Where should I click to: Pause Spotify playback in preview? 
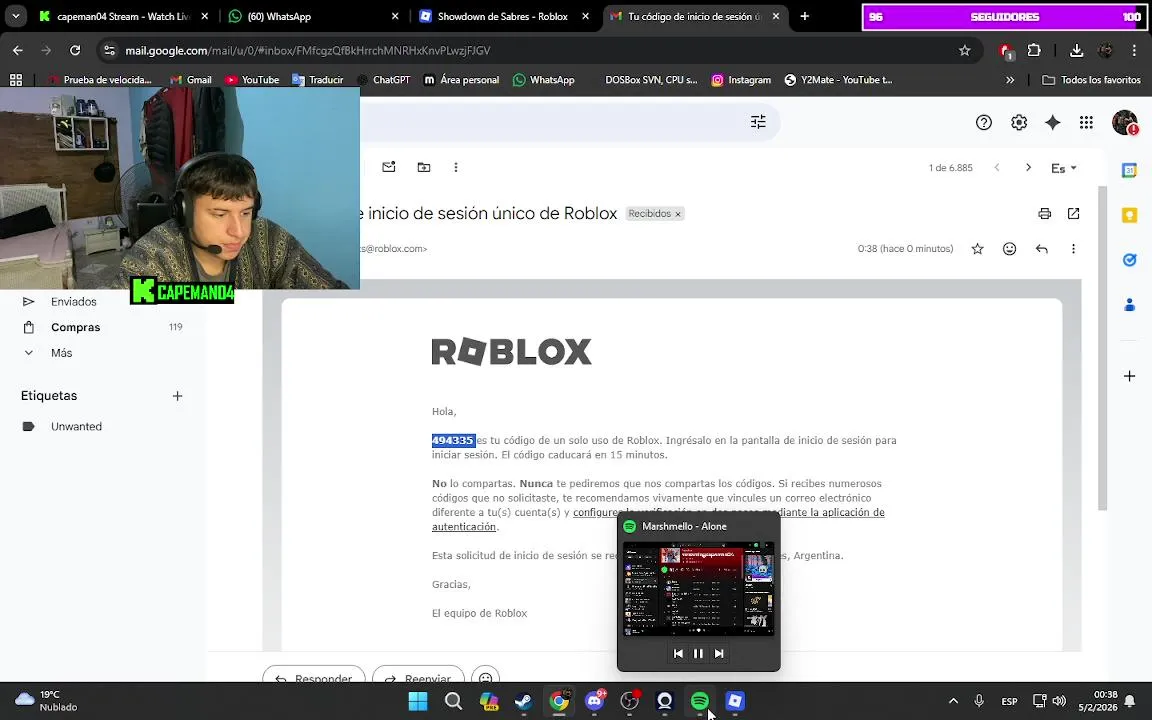(698, 653)
